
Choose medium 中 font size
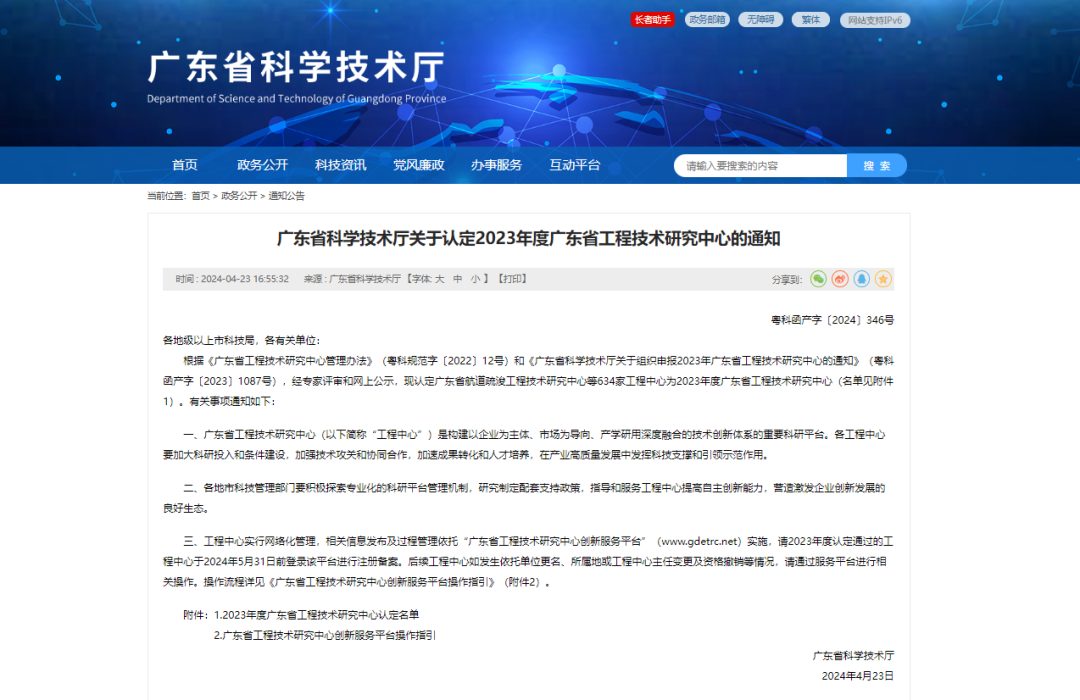[x=459, y=279]
